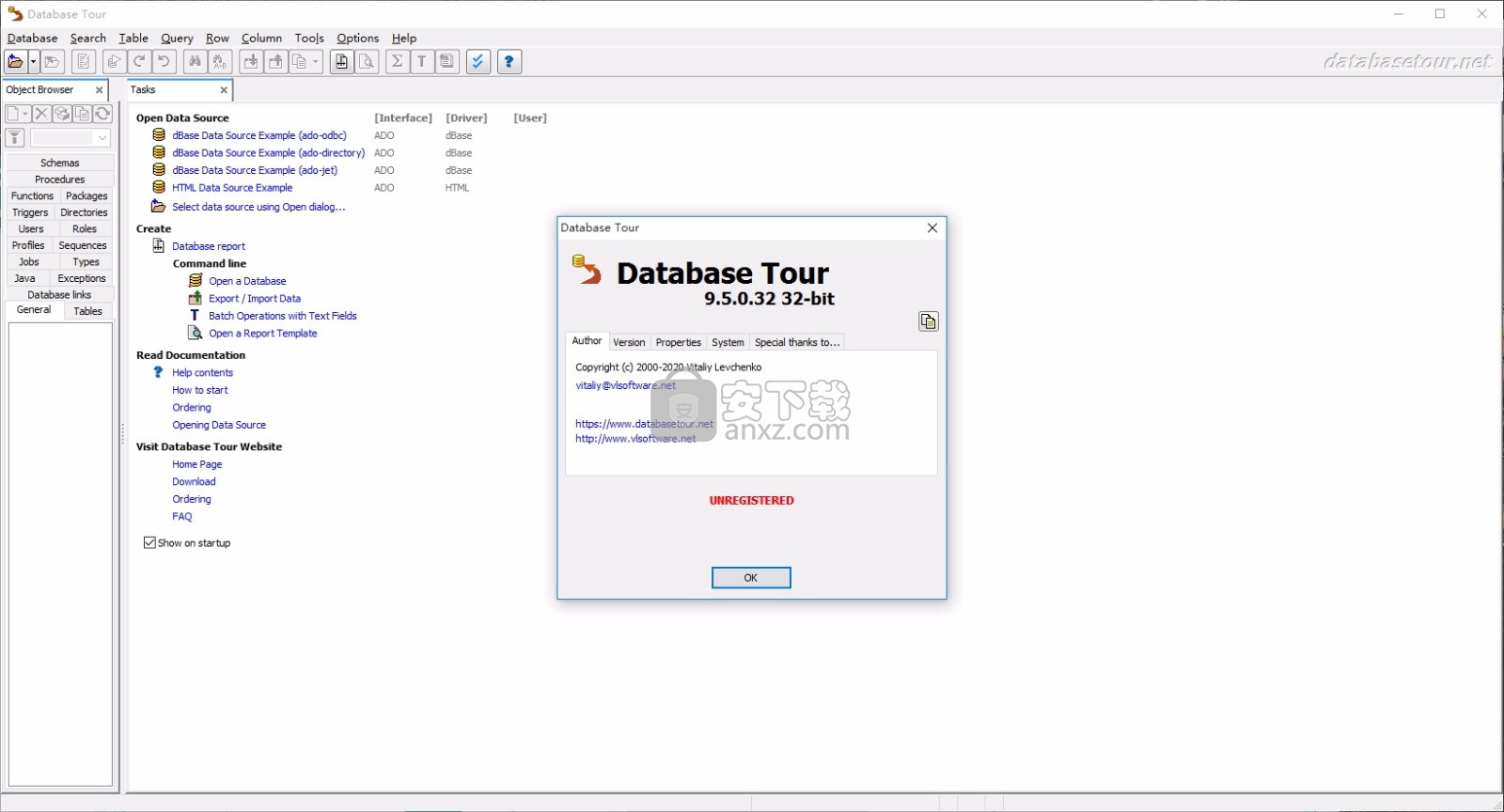This screenshot has height=812, width=1504.
Task: Click the redo arrow toolbar icon
Action: click(x=139, y=62)
